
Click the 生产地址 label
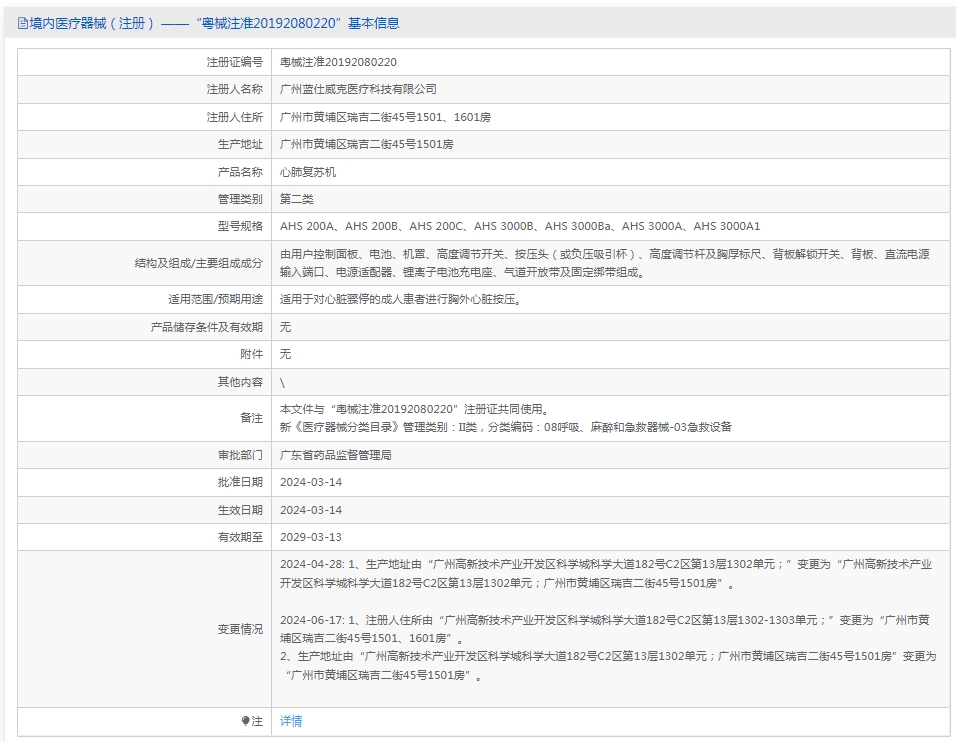(240, 144)
